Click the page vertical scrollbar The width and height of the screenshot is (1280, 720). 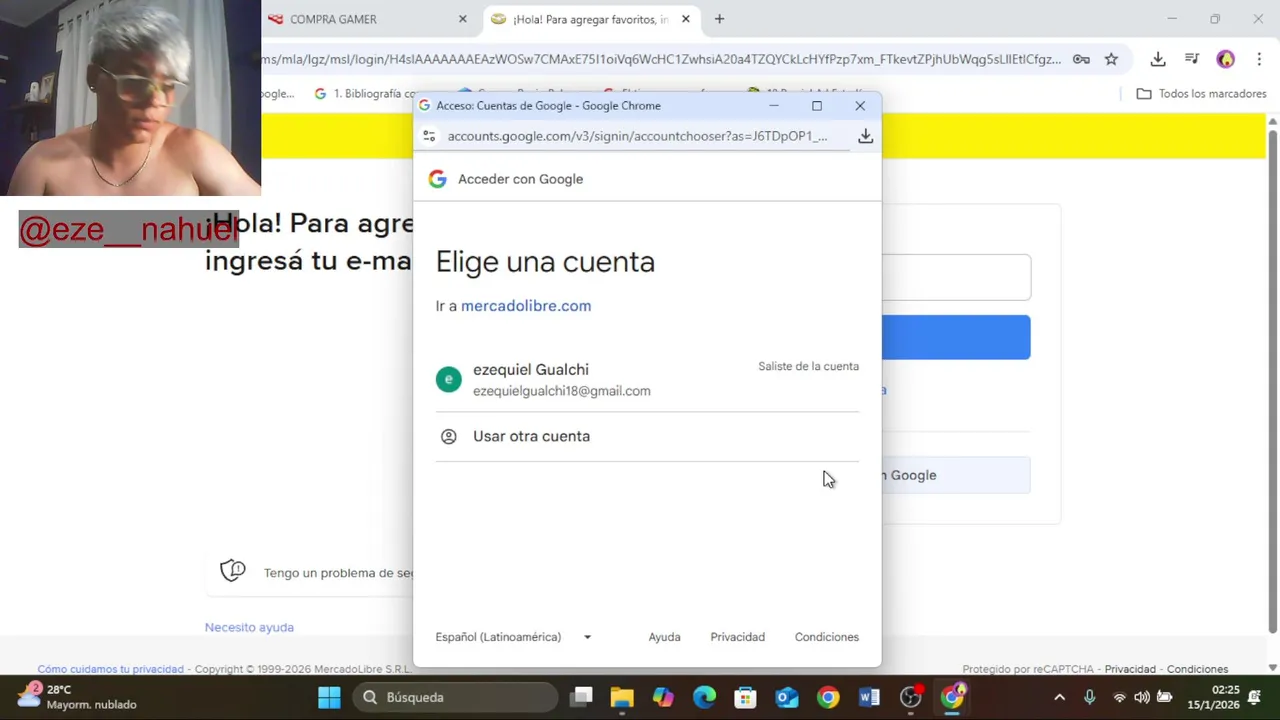1273,380
